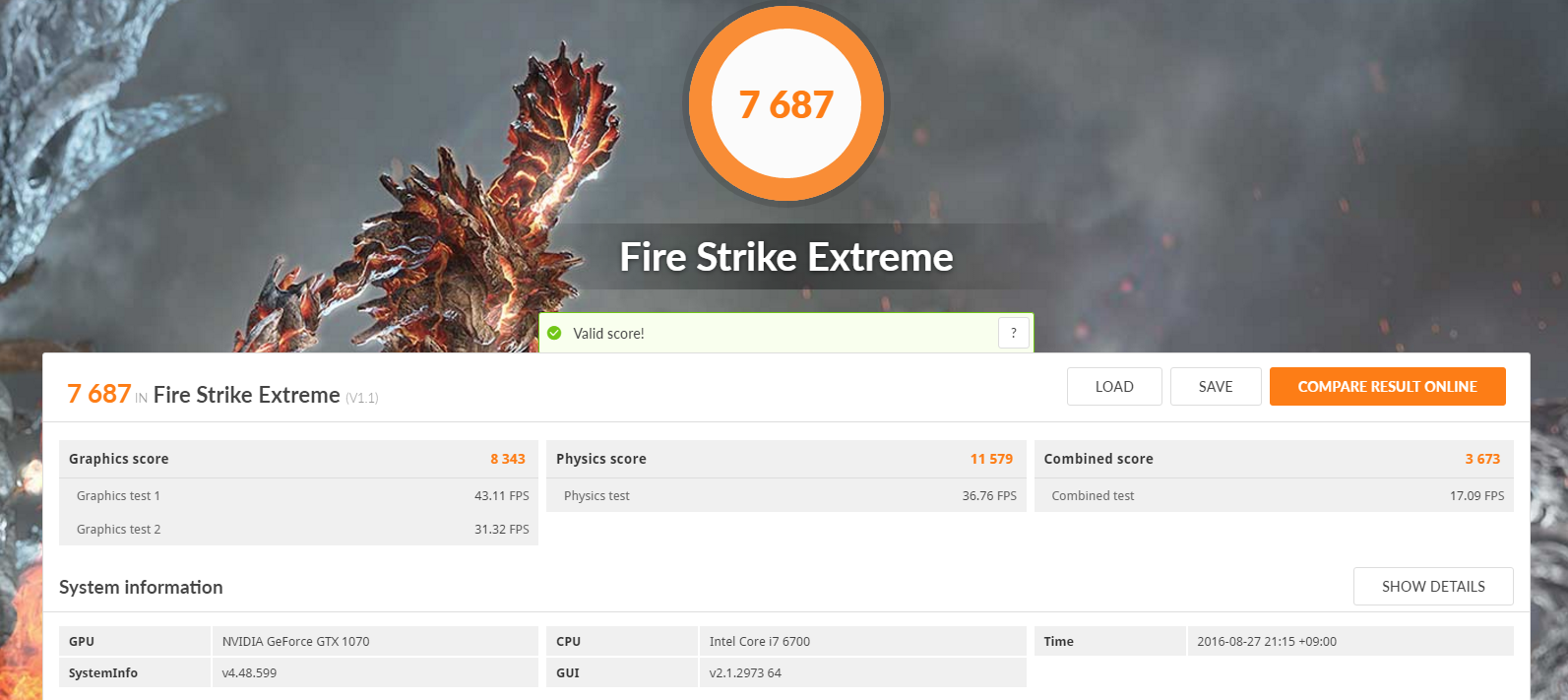Image resolution: width=1568 pixels, height=700 pixels.
Task: Select the Physics score header row
Action: [x=786, y=459]
